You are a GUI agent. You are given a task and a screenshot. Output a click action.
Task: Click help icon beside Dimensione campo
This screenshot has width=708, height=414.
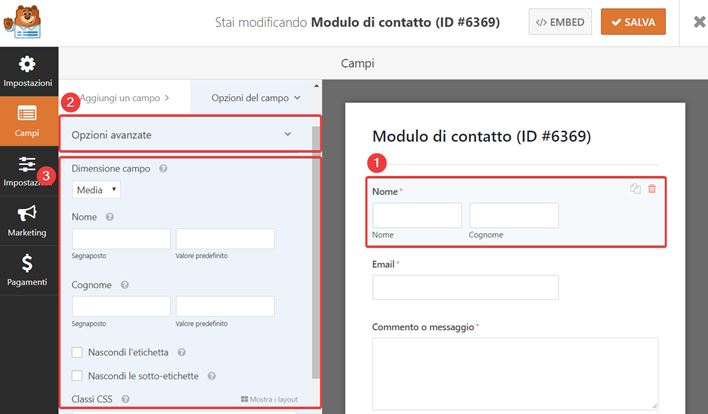click(163, 168)
